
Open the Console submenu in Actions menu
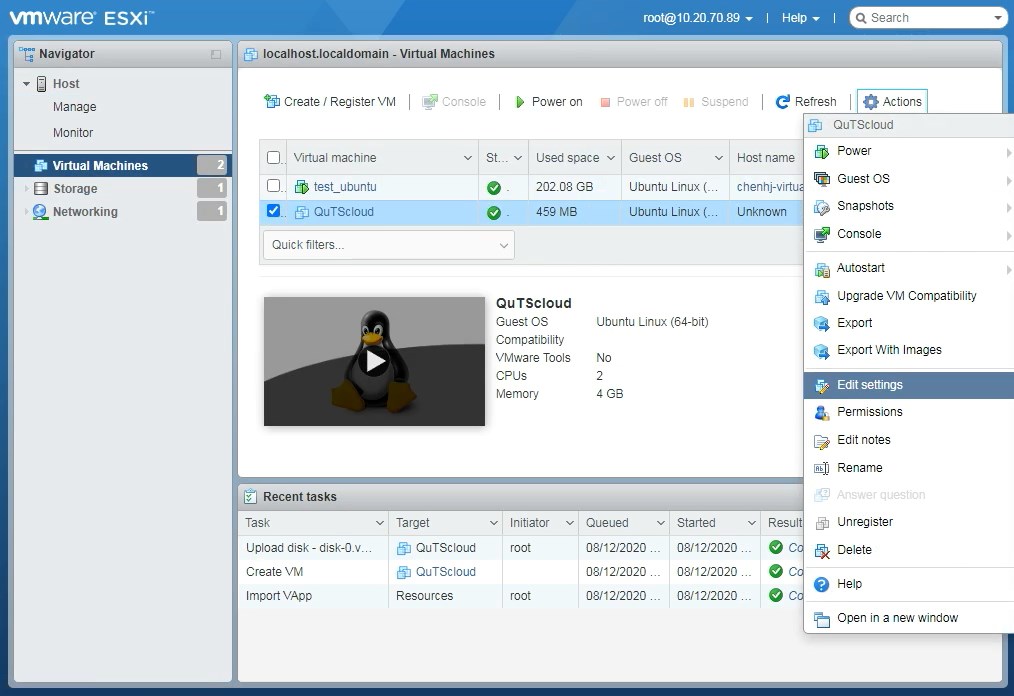pos(909,234)
